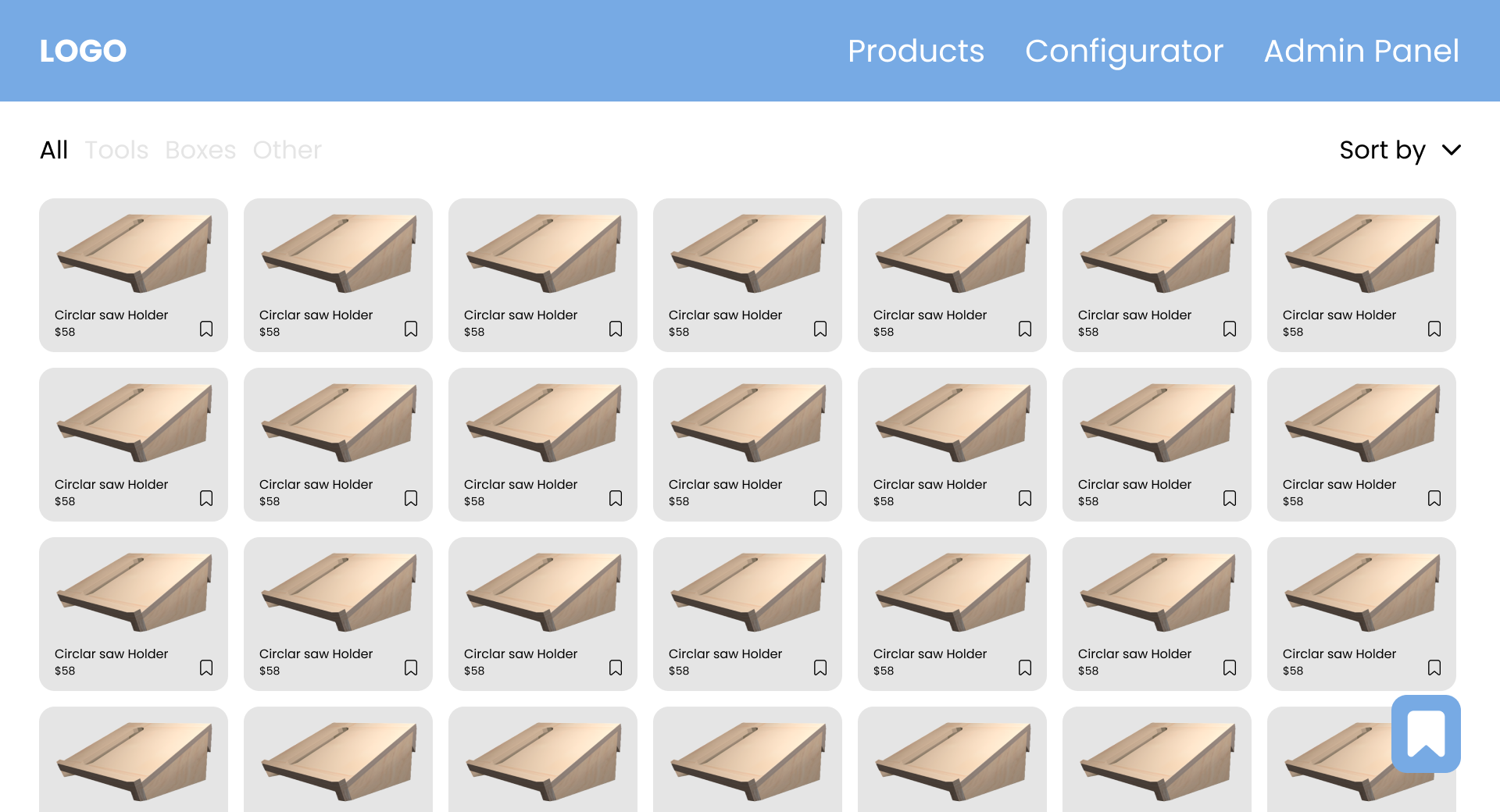This screenshot has width=1500, height=812.
Task: Open the Configurator from the header
Action: click(1123, 52)
